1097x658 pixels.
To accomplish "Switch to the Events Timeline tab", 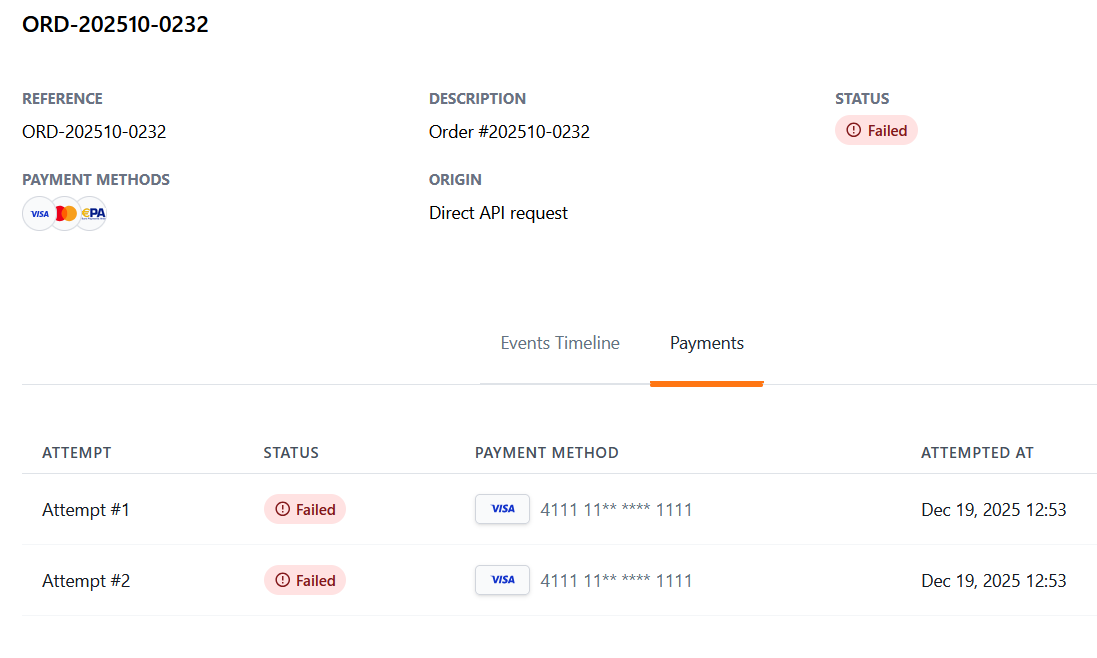I will pos(560,343).
